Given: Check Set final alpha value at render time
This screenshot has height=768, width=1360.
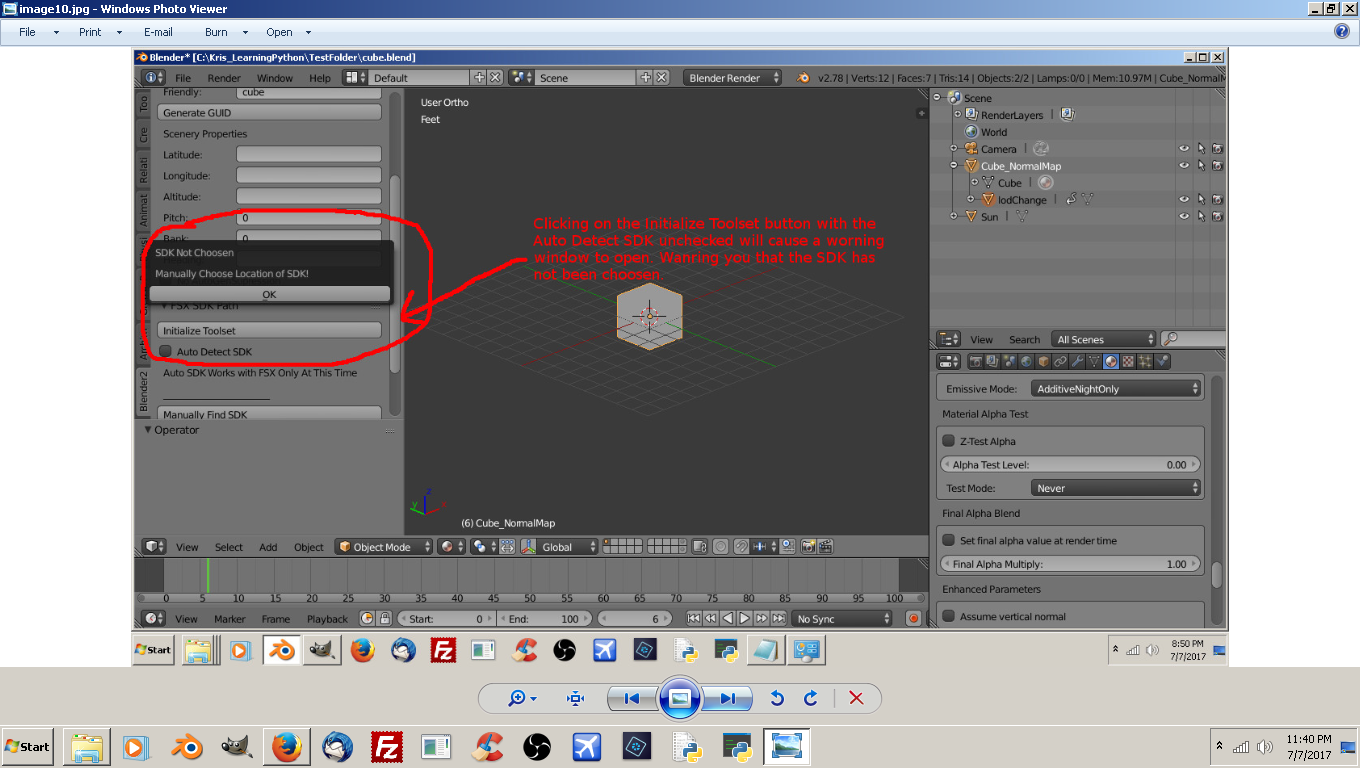Looking at the screenshot, I should [949, 540].
